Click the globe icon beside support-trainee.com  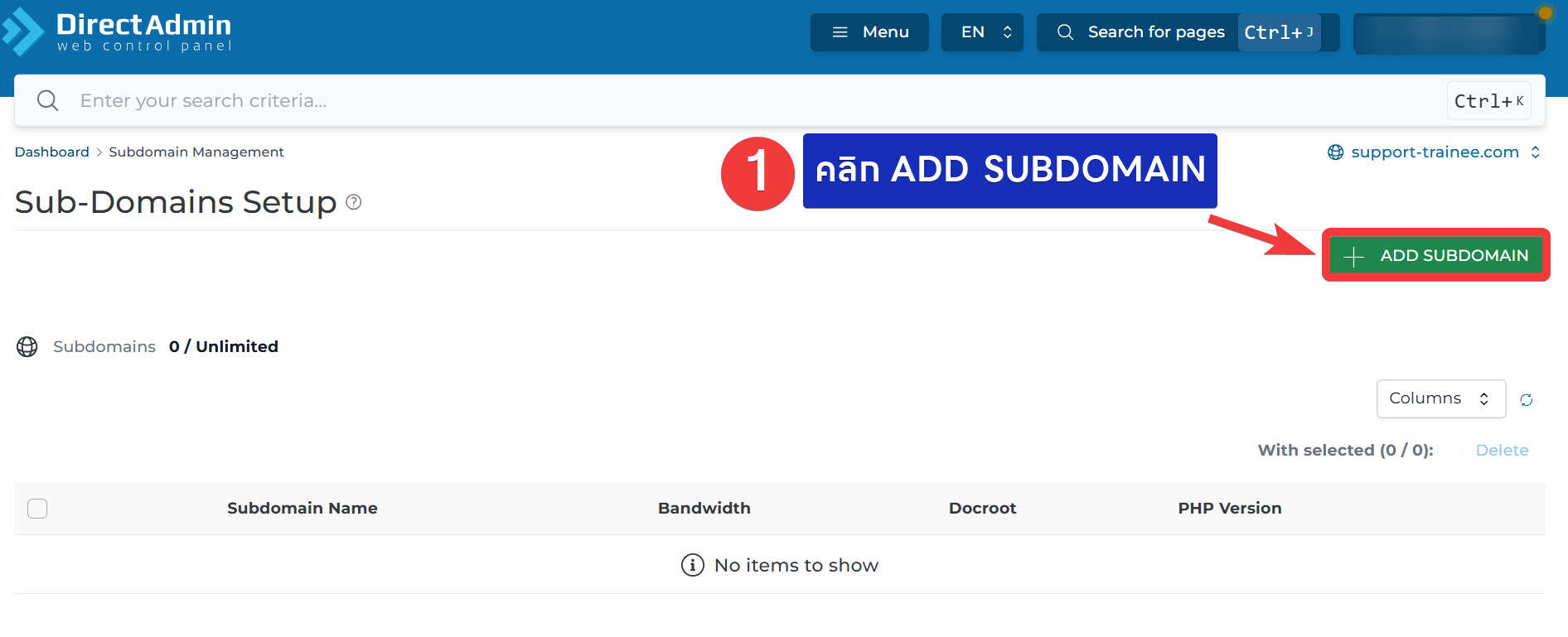pyautogui.click(x=1335, y=152)
